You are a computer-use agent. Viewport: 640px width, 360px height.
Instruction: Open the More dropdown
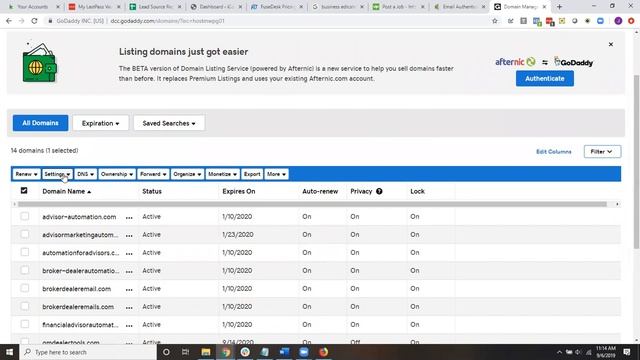click(276, 174)
